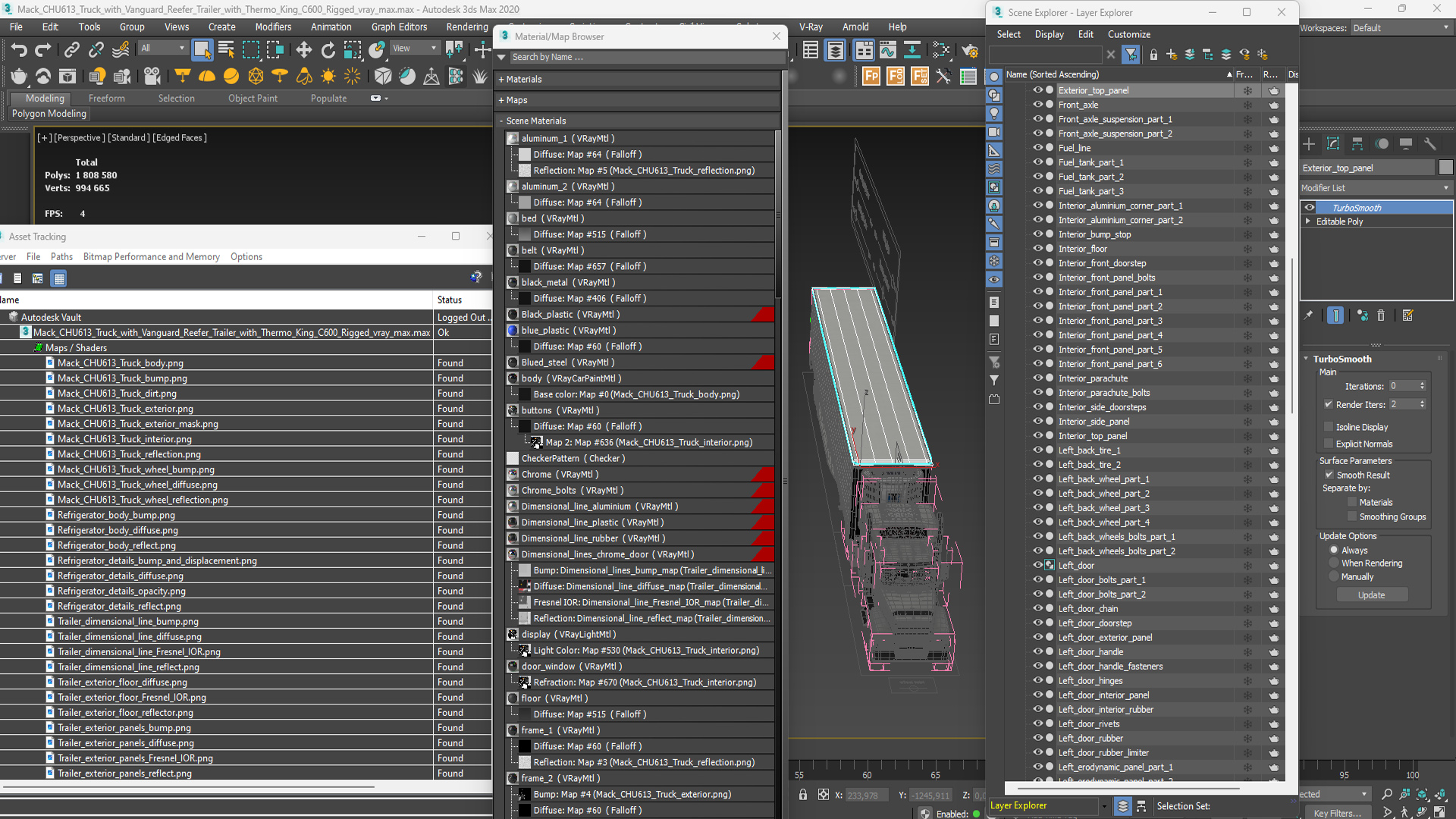
Task: Open Select by Name list icon
Action: click(226, 50)
